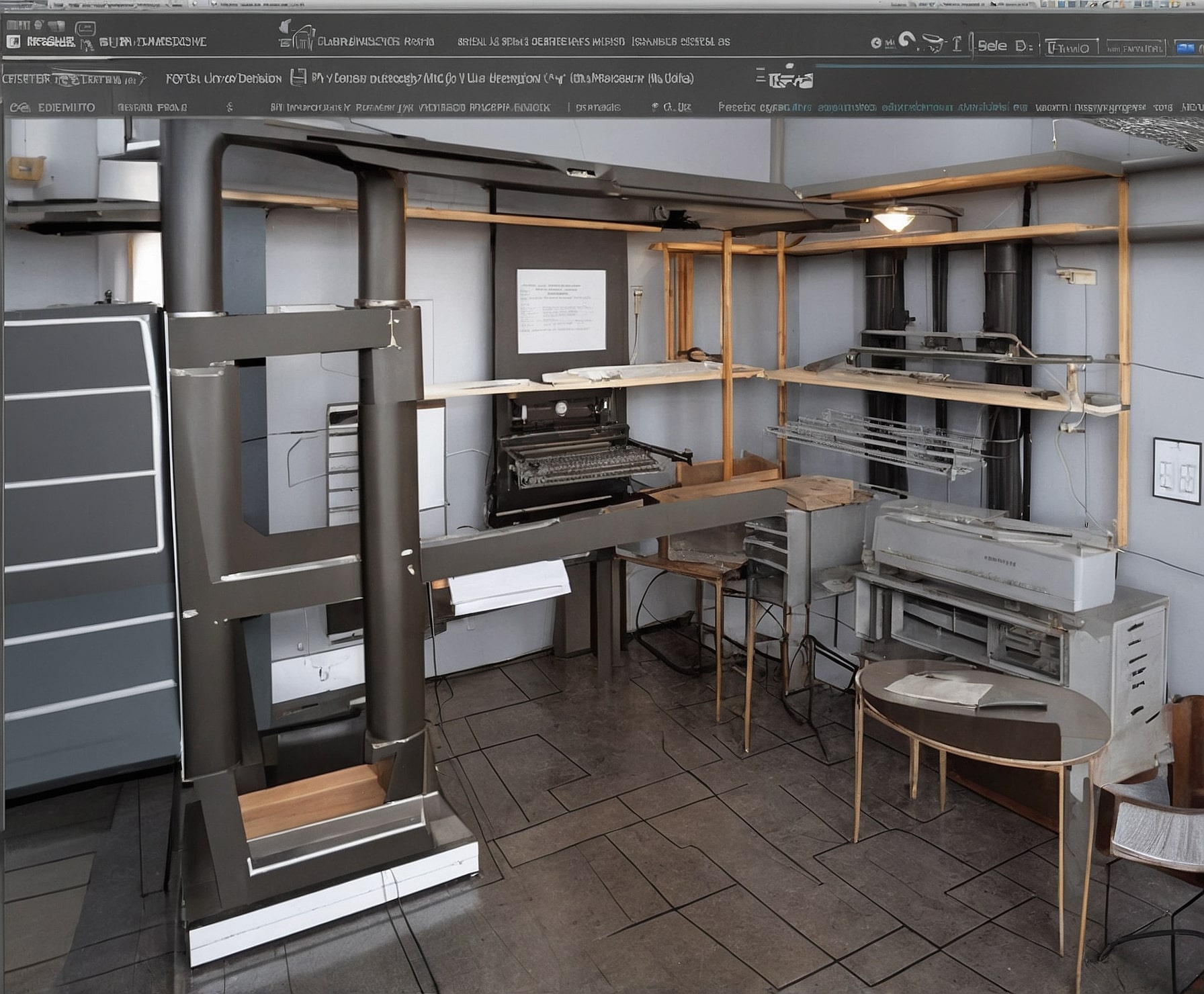1204x994 pixels.
Task: Open the hamburger list icon below the toolbar
Action: (x=761, y=75)
